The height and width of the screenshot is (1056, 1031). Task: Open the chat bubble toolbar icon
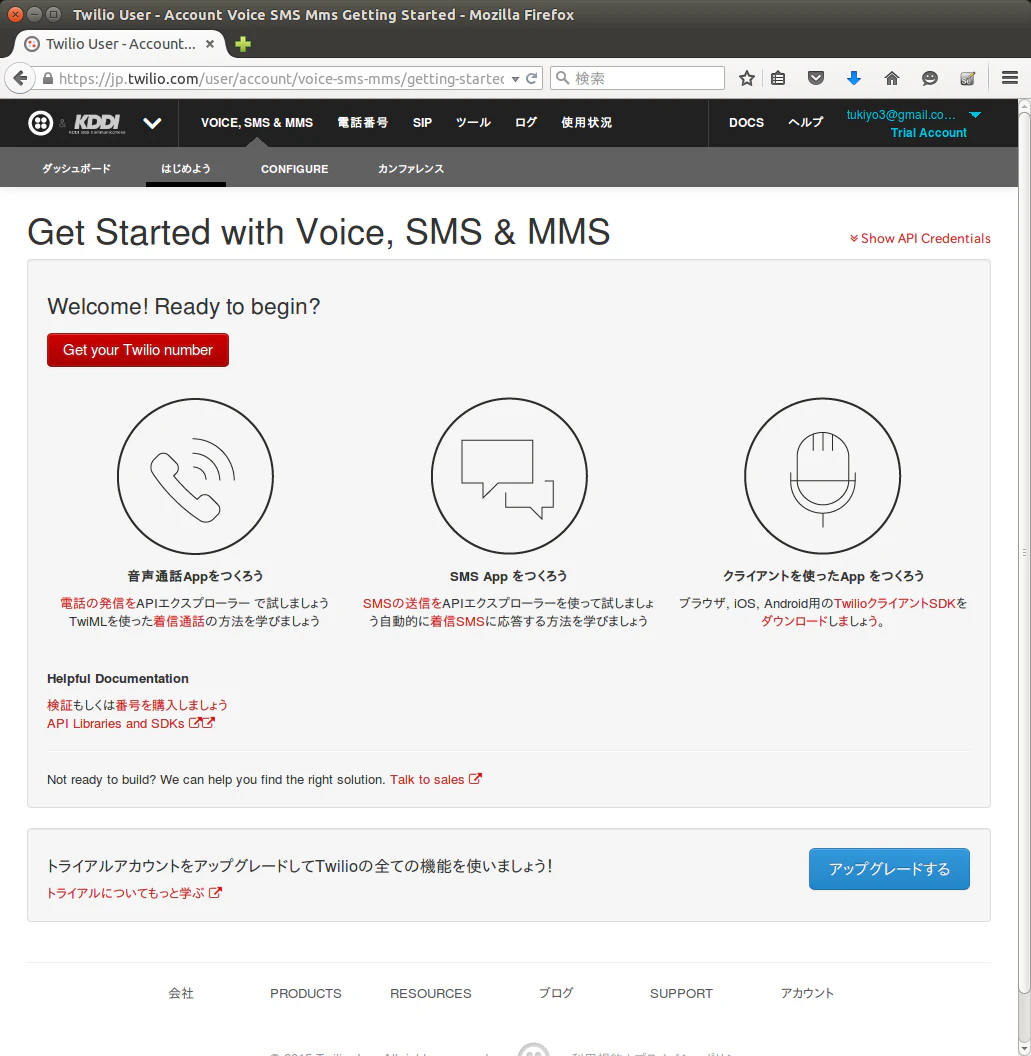point(929,78)
